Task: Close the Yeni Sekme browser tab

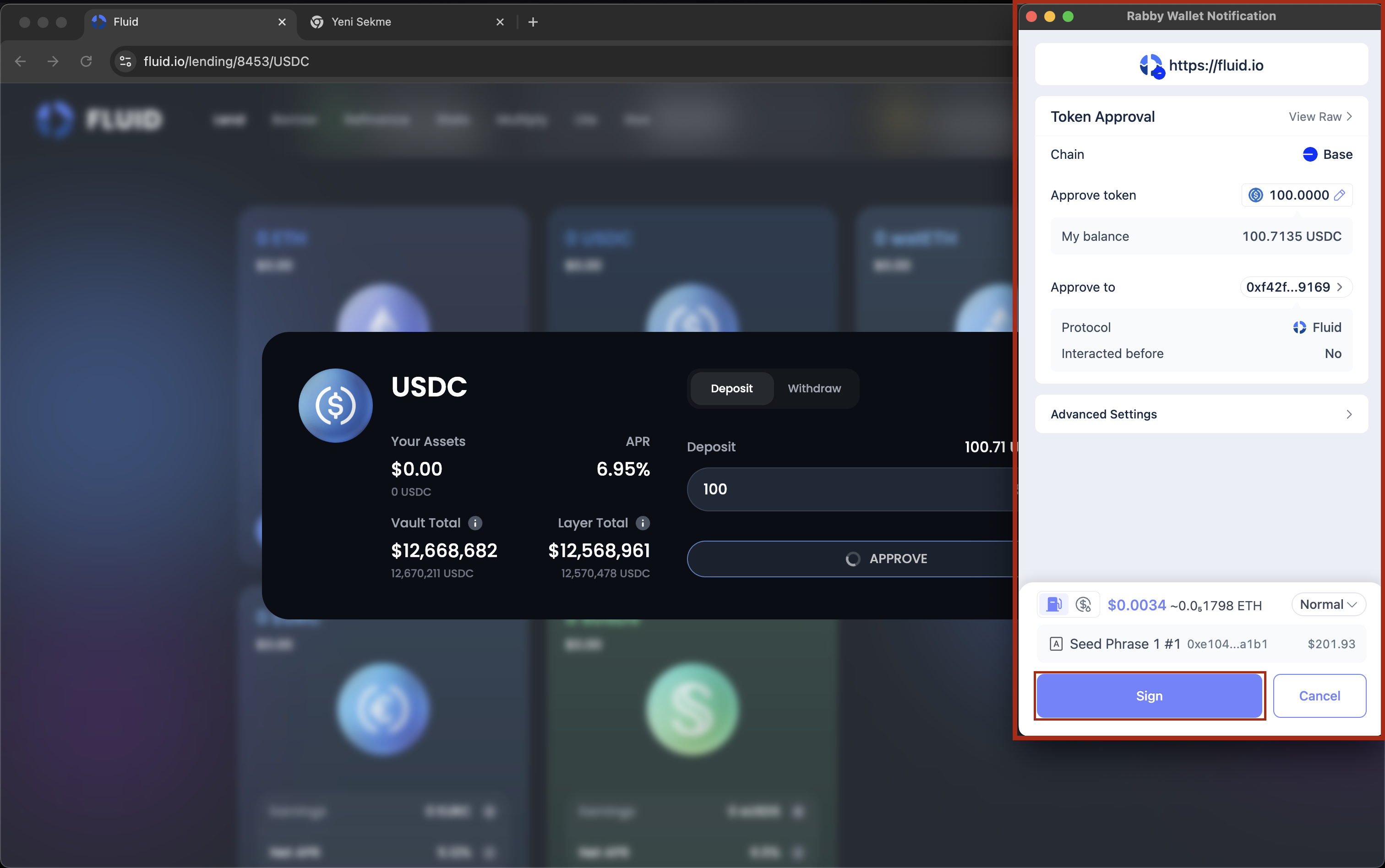Action: 500,22
